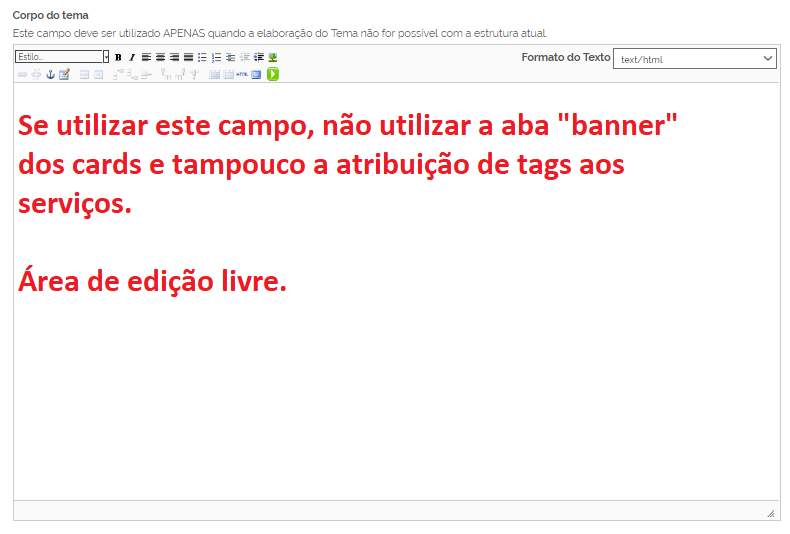The image size is (790, 534).
Task: Delete the table row
Action: (147, 75)
